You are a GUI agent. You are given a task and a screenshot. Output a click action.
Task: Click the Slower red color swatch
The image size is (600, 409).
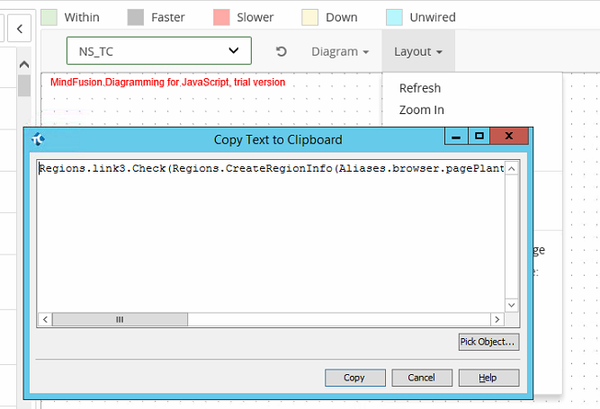(x=221, y=17)
